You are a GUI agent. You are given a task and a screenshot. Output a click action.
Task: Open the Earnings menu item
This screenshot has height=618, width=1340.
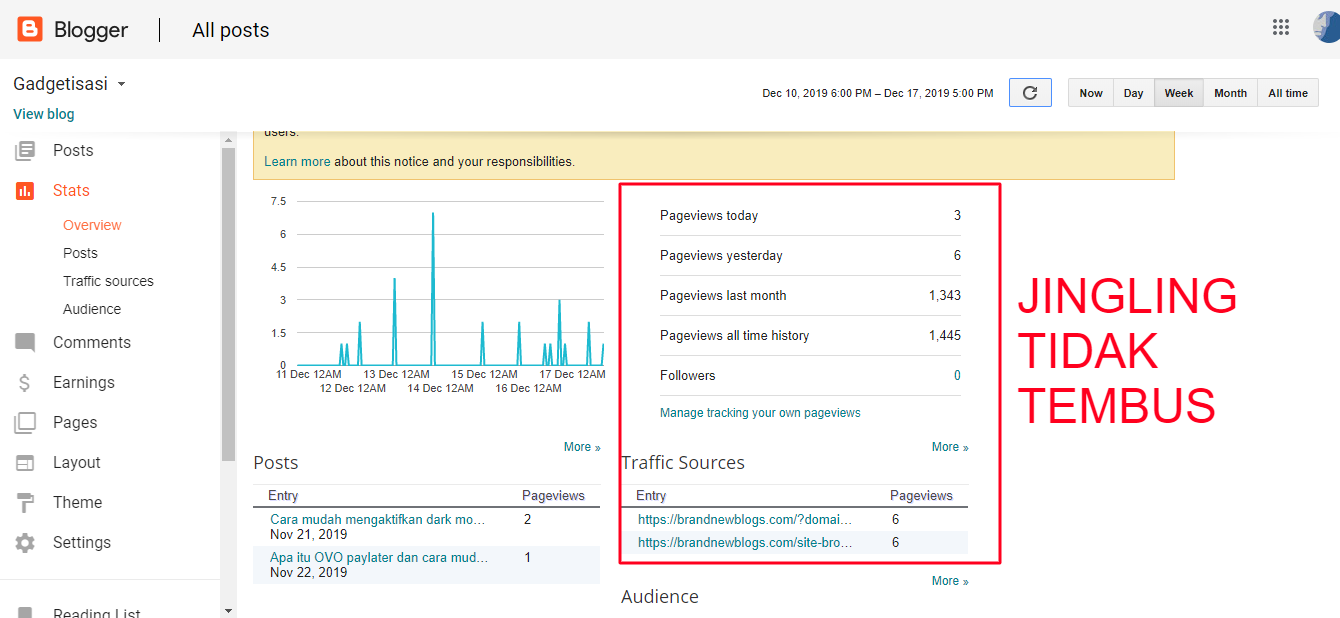pos(84,383)
